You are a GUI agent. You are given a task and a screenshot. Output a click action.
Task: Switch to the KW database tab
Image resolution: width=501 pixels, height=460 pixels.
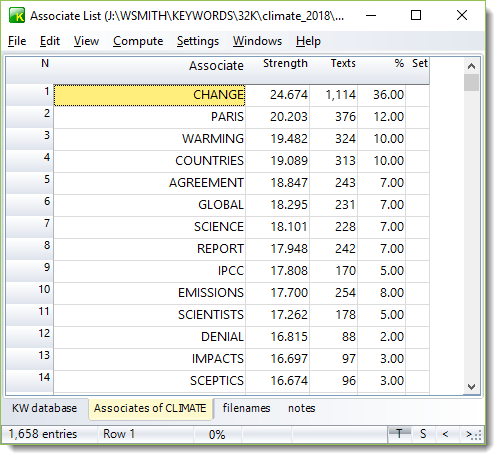pyautogui.click(x=44, y=408)
